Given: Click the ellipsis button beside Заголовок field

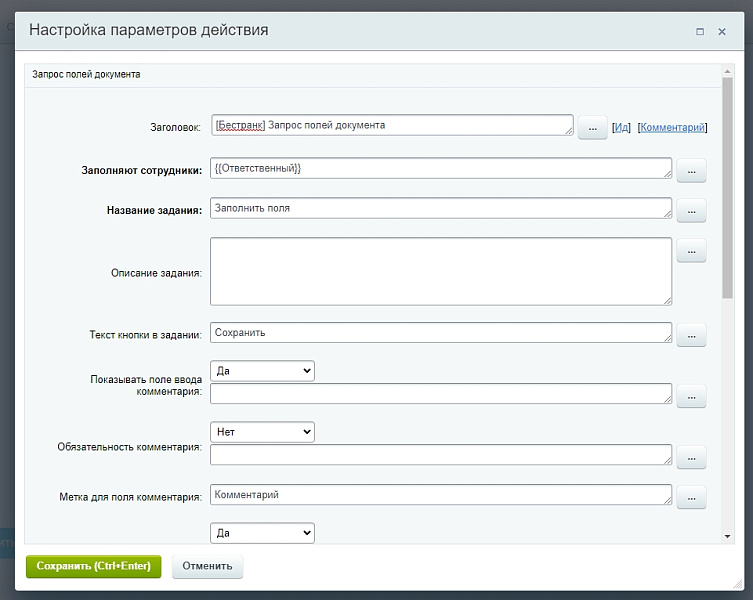Looking at the screenshot, I should click(x=592, y=128).
